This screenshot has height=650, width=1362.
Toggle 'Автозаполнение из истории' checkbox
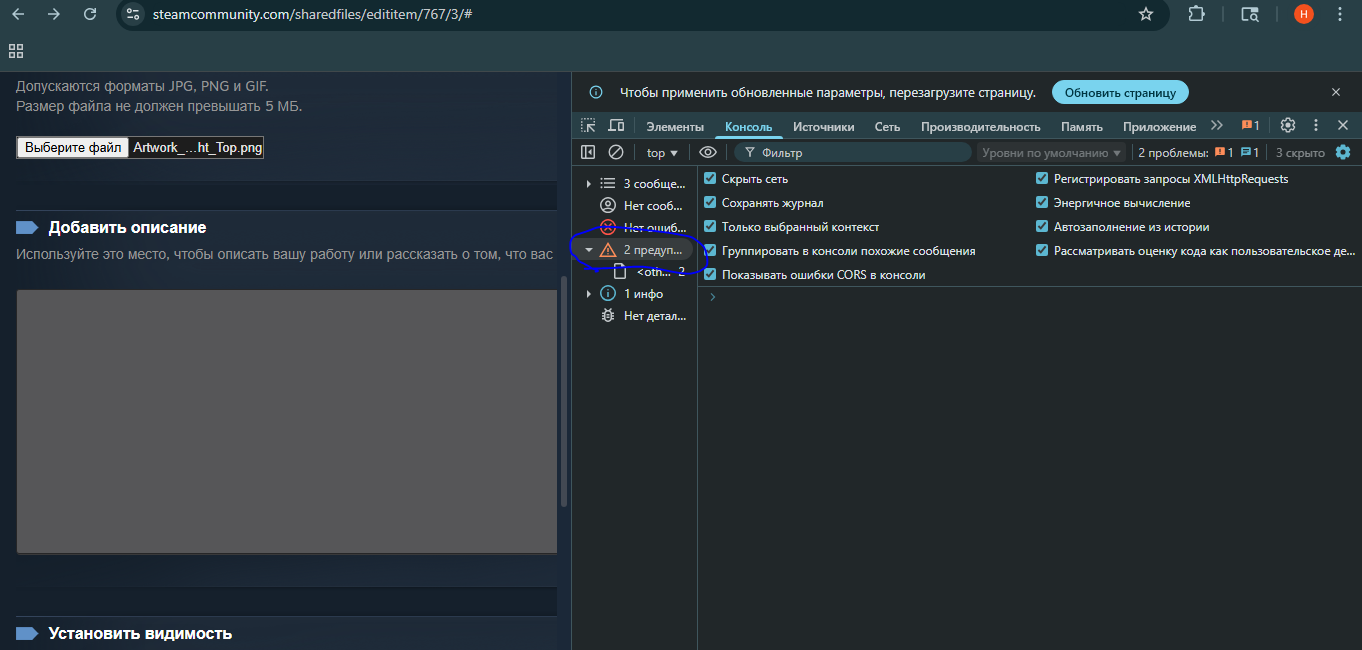tap(1042, 227)
